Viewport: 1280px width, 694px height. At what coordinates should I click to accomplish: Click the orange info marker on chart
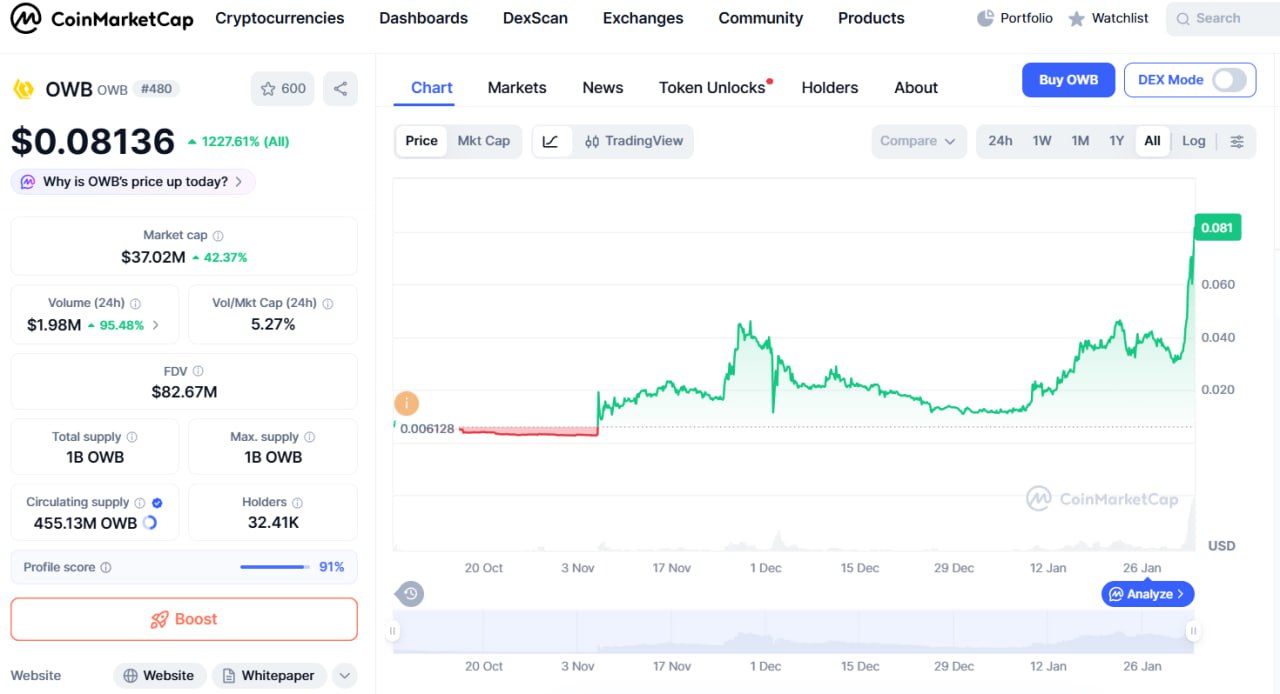tap(406, 404)
